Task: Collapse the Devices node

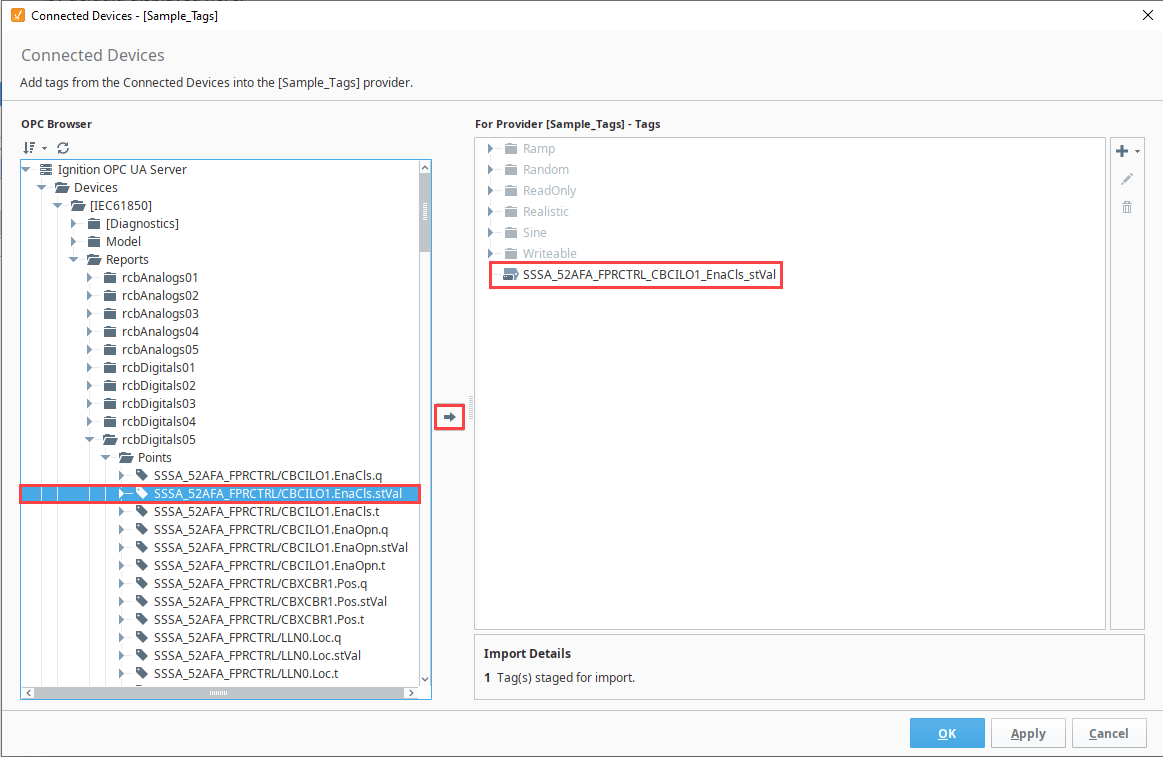Action: [42, 188]
